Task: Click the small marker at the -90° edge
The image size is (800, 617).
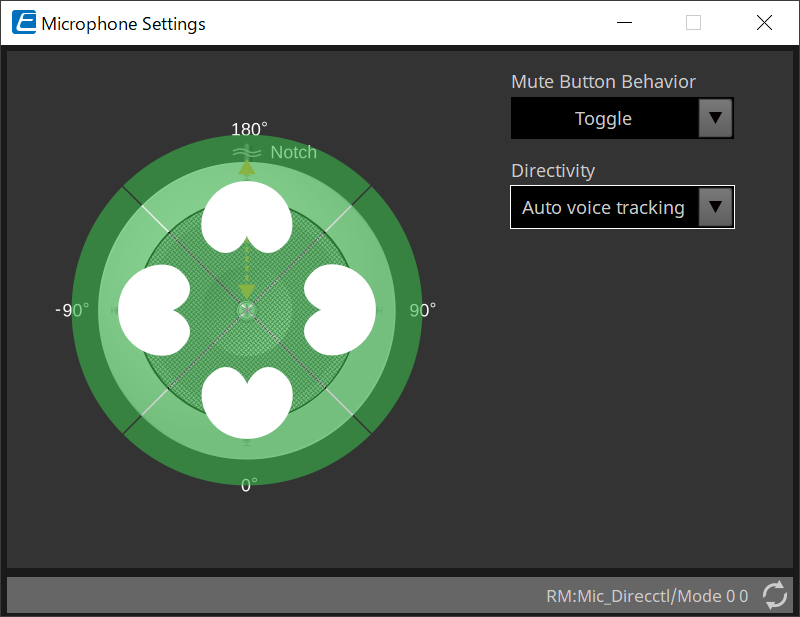Action: tap(114, 310)
